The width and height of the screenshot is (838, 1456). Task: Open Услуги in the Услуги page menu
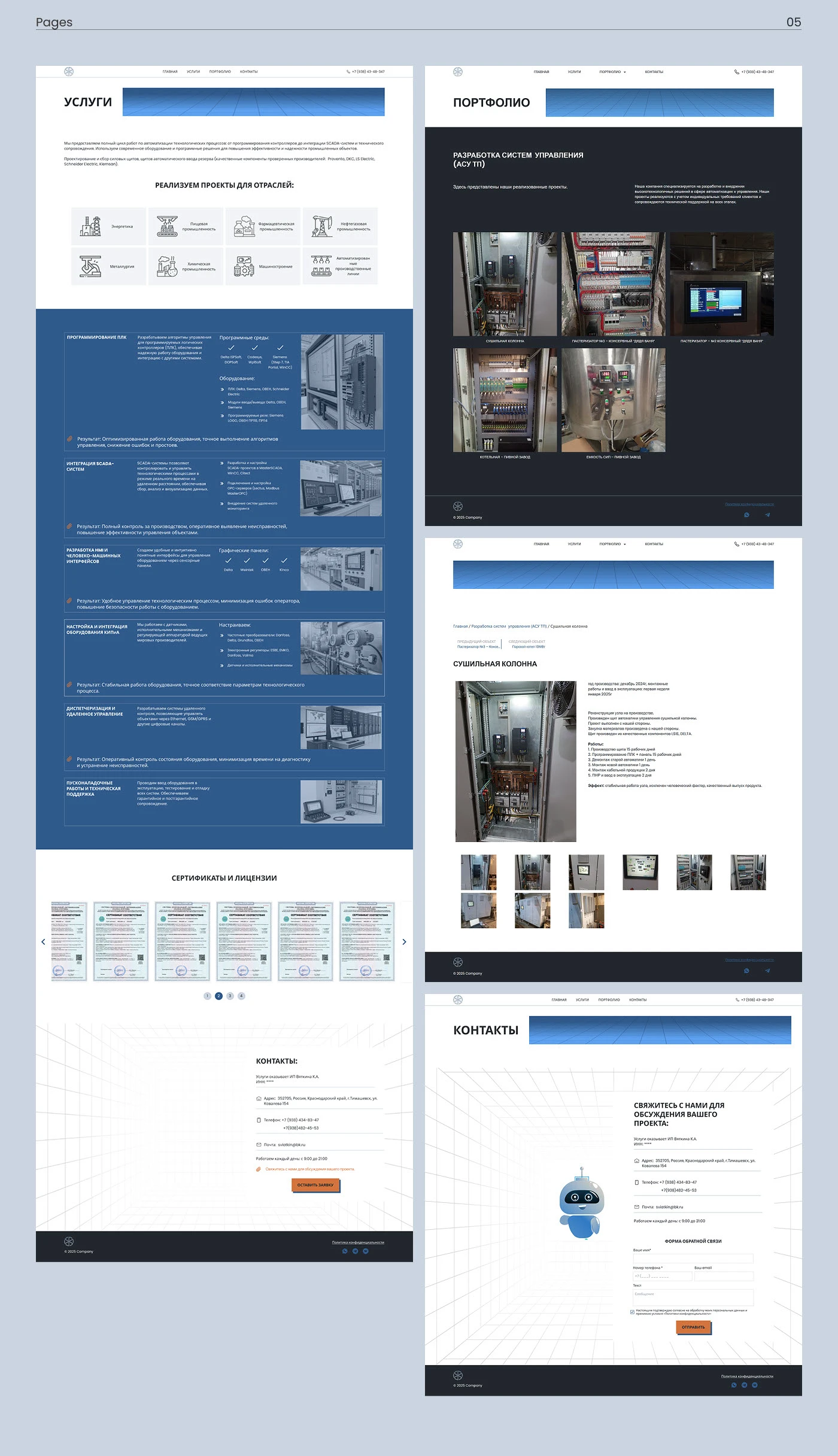[x=193, y=72]
